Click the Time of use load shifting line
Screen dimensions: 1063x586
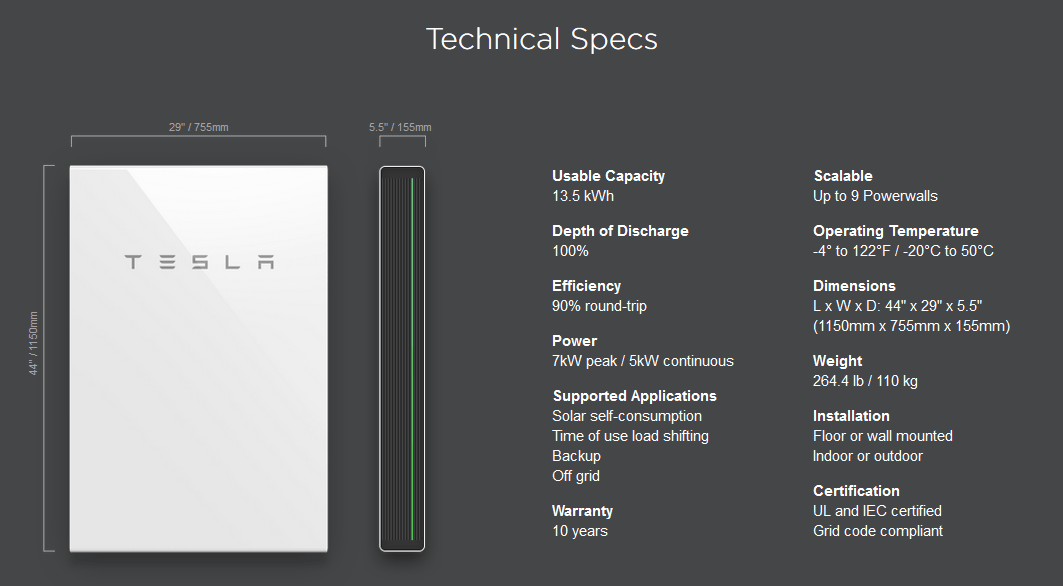pos(630,436)
